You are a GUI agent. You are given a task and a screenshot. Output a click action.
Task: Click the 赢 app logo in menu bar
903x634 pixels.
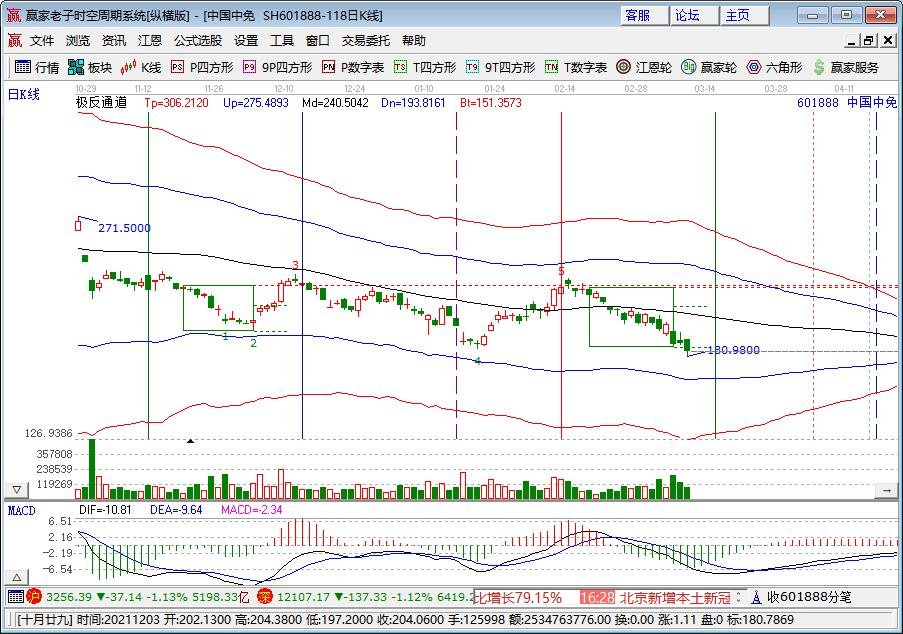tap(14, 40)
